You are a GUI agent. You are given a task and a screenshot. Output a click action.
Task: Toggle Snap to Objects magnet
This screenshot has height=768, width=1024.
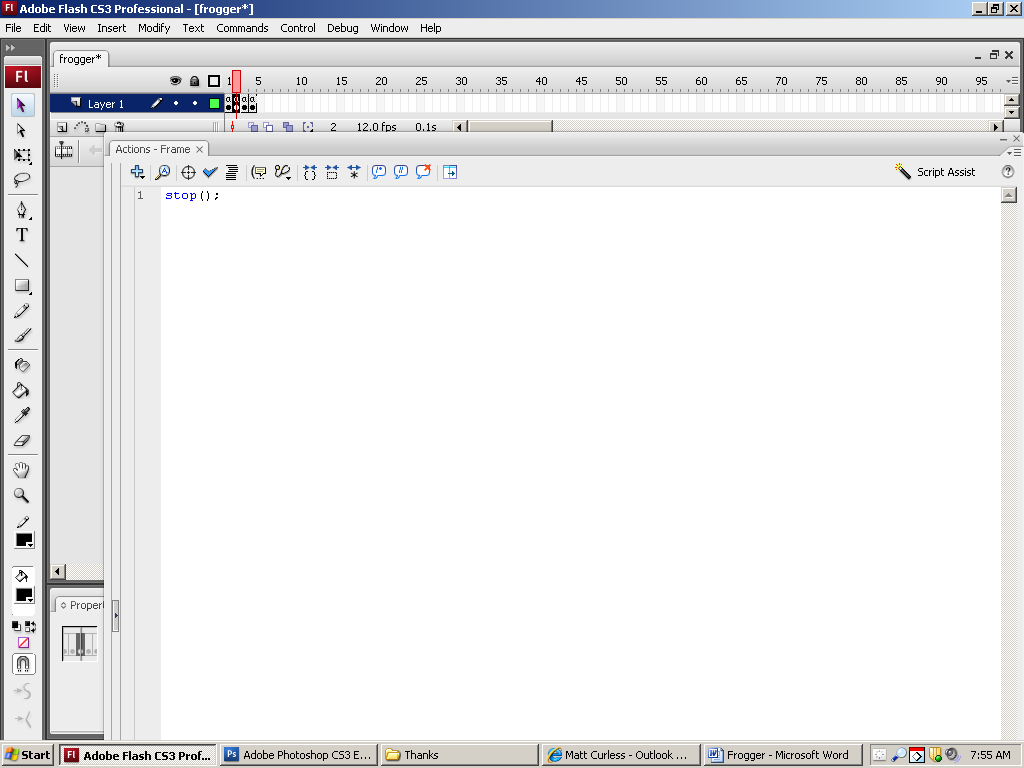(22, 664)
